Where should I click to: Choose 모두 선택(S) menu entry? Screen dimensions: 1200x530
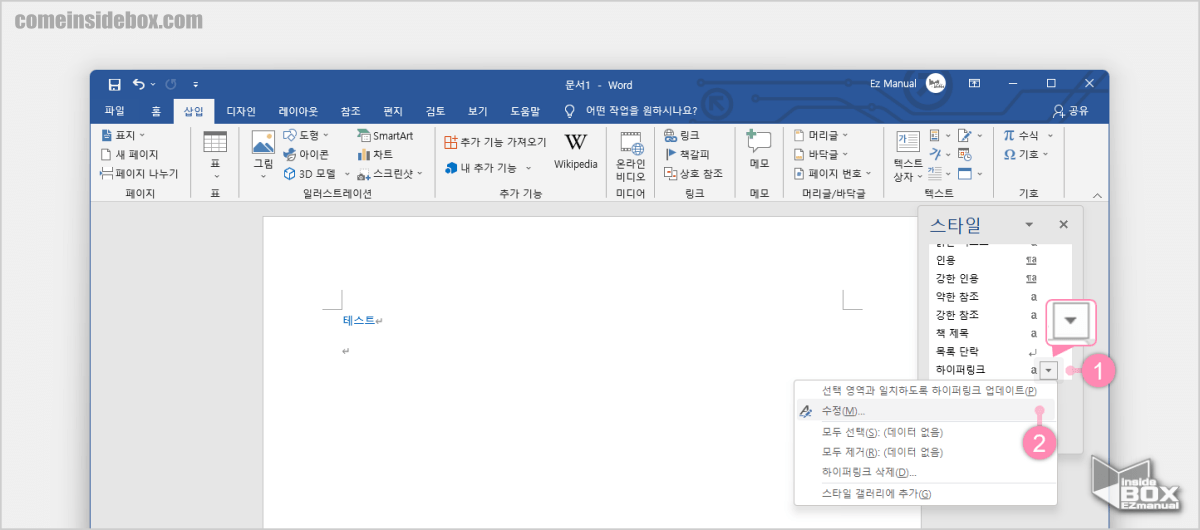click(x=925, y=432)
